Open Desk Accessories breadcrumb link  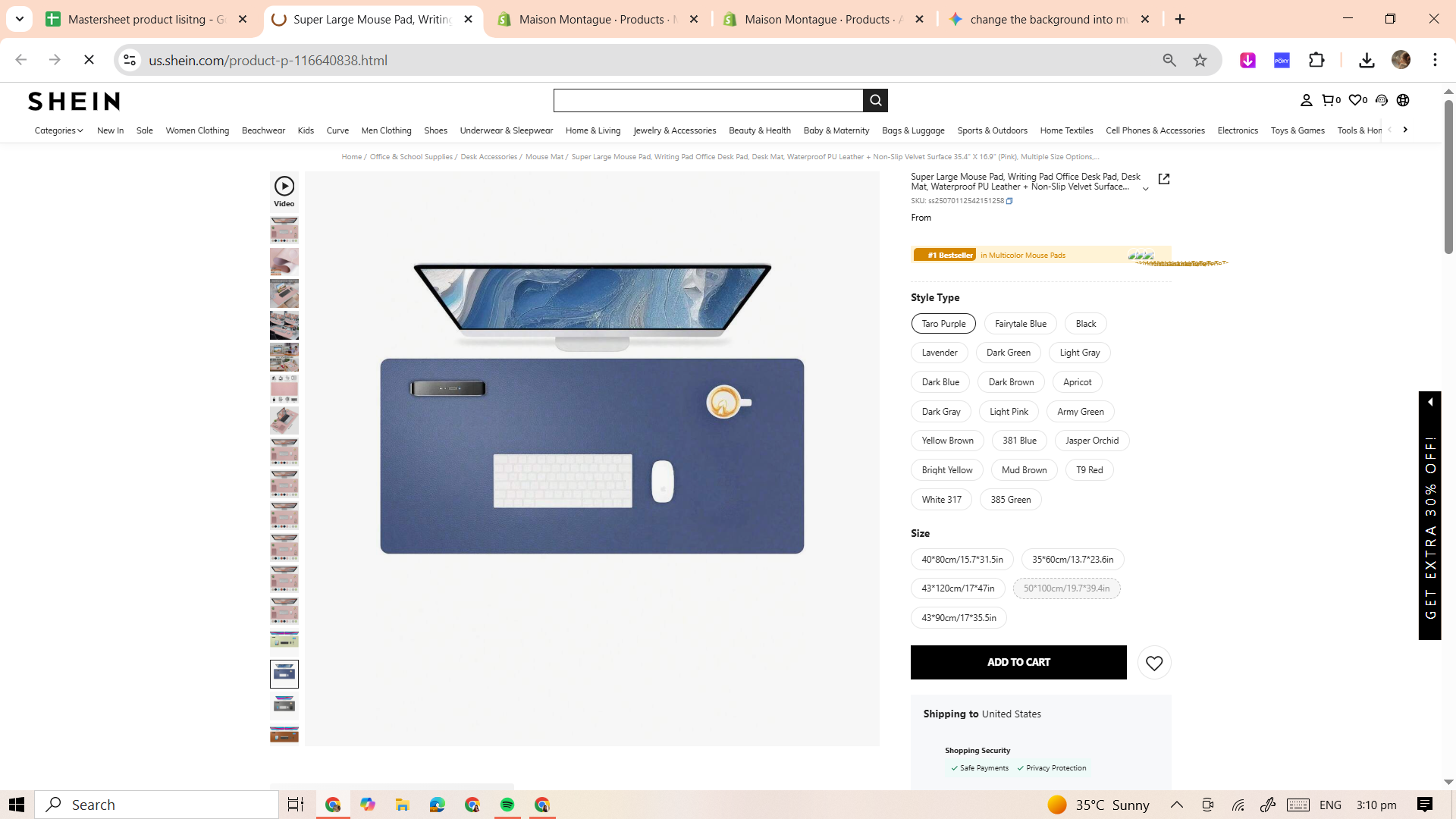489,157
